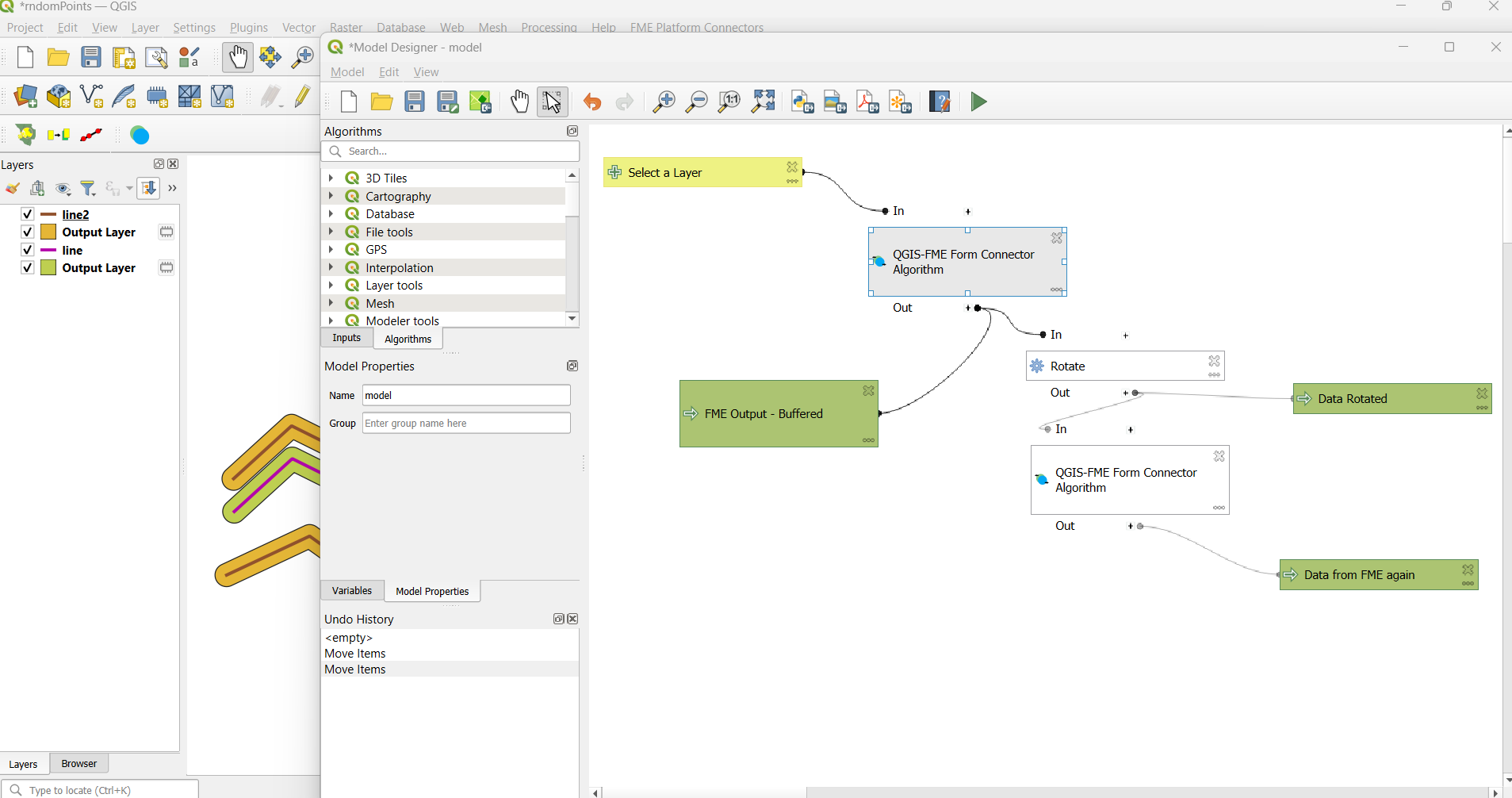Click QGIS main zoom in magnifier
1512x798 pixels.
(303, 57)
